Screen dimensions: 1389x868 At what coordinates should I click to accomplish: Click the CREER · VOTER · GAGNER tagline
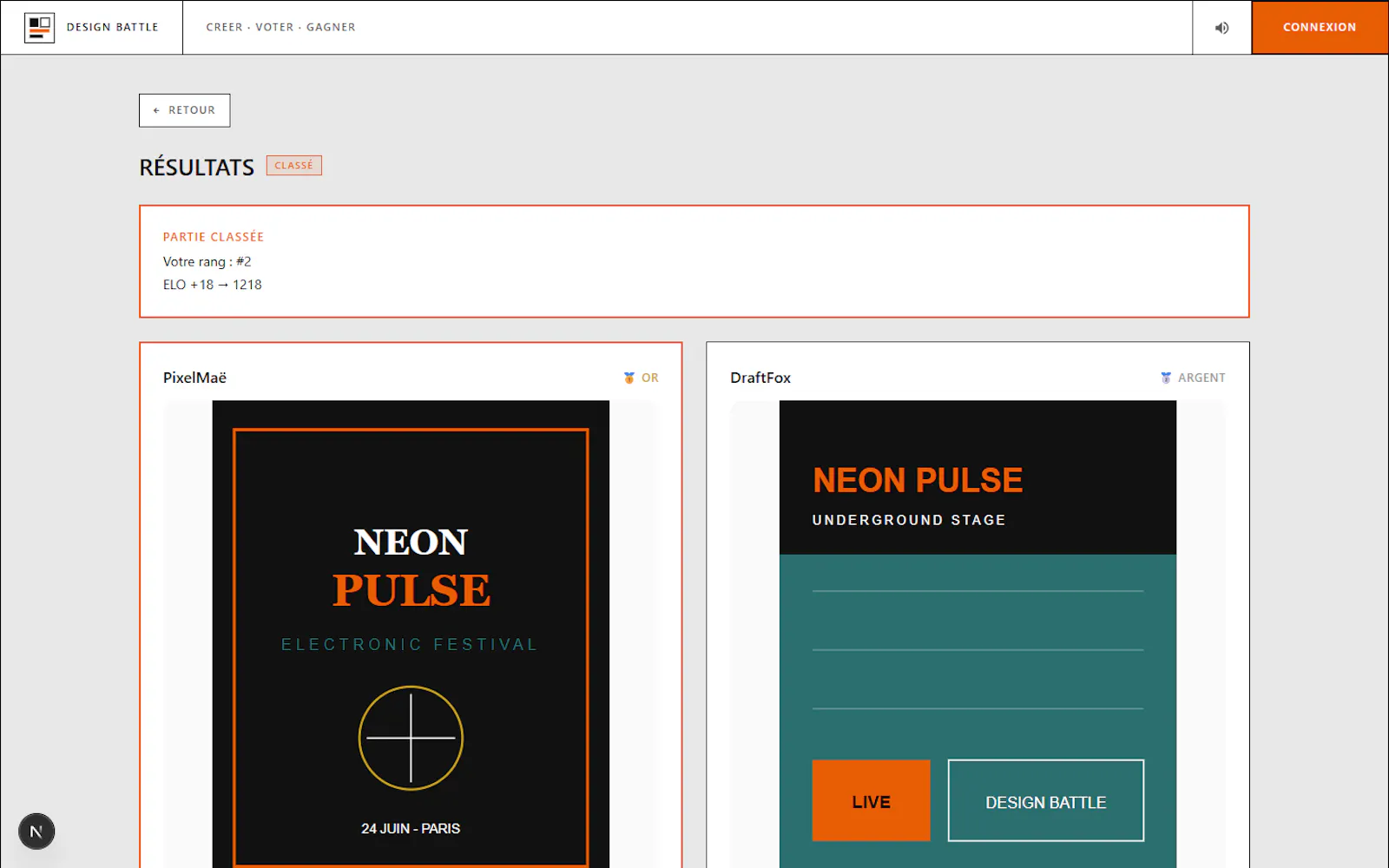(281, 28)
